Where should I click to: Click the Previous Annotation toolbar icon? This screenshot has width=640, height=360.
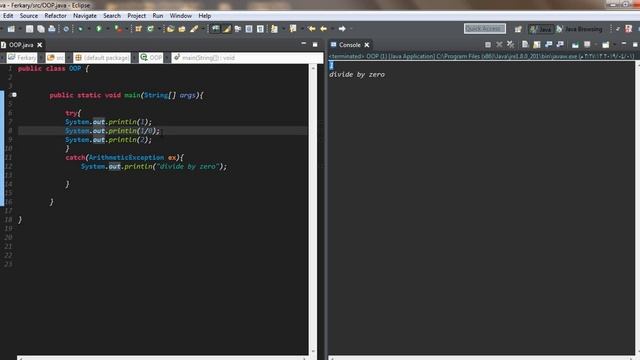coord(293,29)
